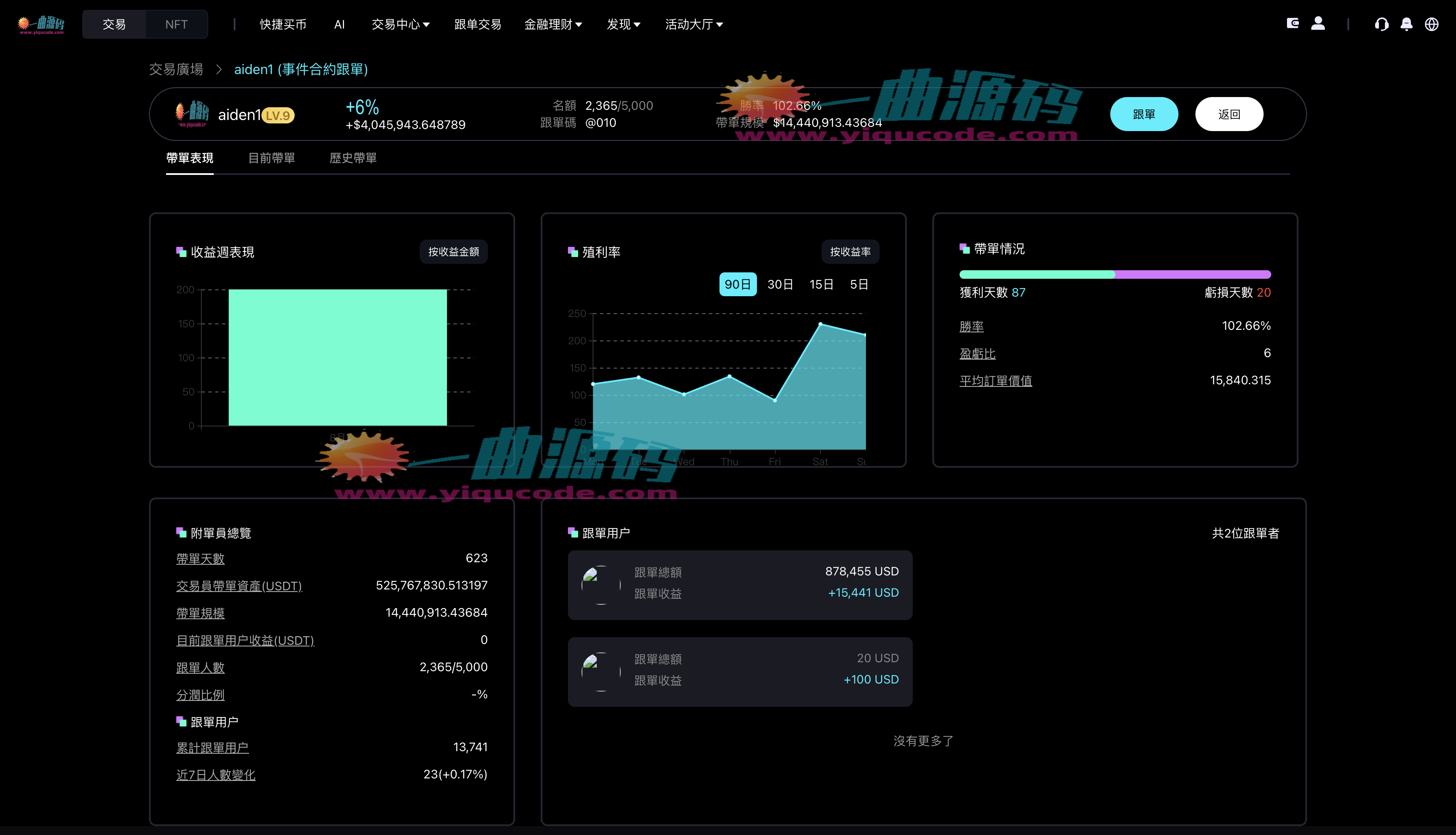Select the 目前帶單 tab
This screenshot has height=835, width=1456.
coord(271,158)
